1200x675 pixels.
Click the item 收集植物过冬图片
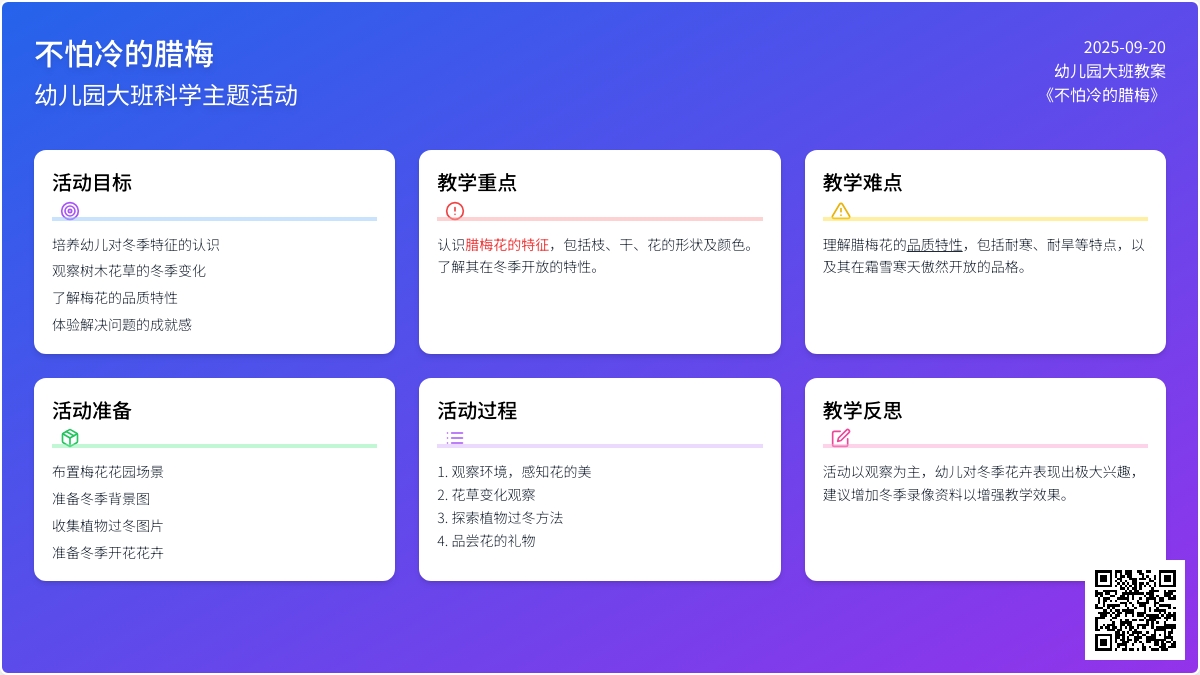(x=108, y=526)
